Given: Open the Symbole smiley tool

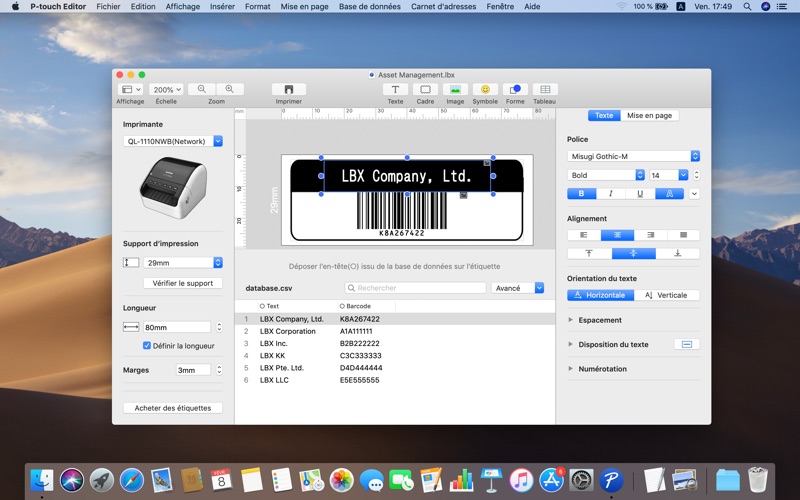Looking at the screenshot, I should click(x=485, y=89).
